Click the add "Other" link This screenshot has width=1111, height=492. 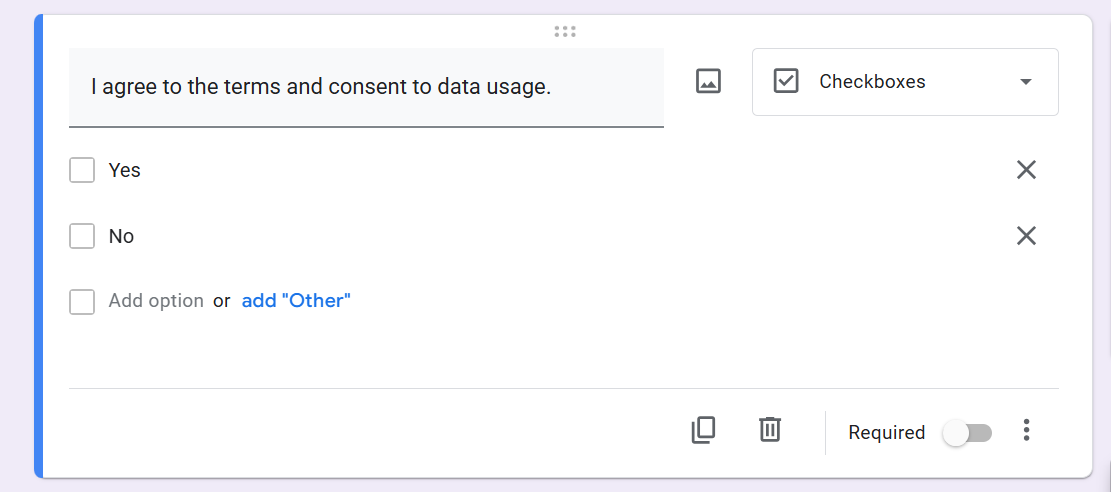tap(296, 300)
